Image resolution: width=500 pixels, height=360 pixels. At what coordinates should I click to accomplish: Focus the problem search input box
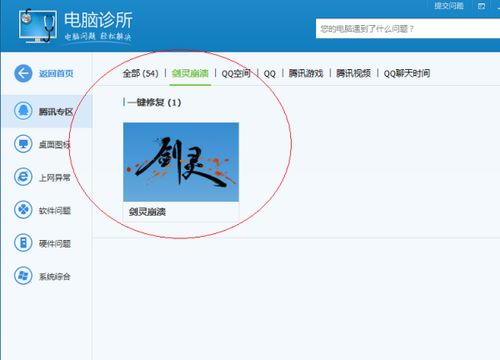tap(408, 29)
